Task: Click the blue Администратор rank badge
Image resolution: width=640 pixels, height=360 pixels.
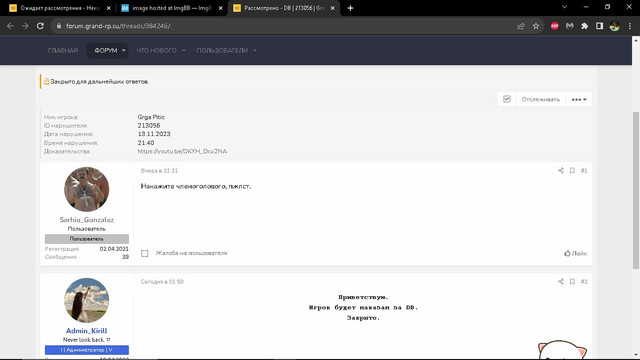Action: coord(87,350)
